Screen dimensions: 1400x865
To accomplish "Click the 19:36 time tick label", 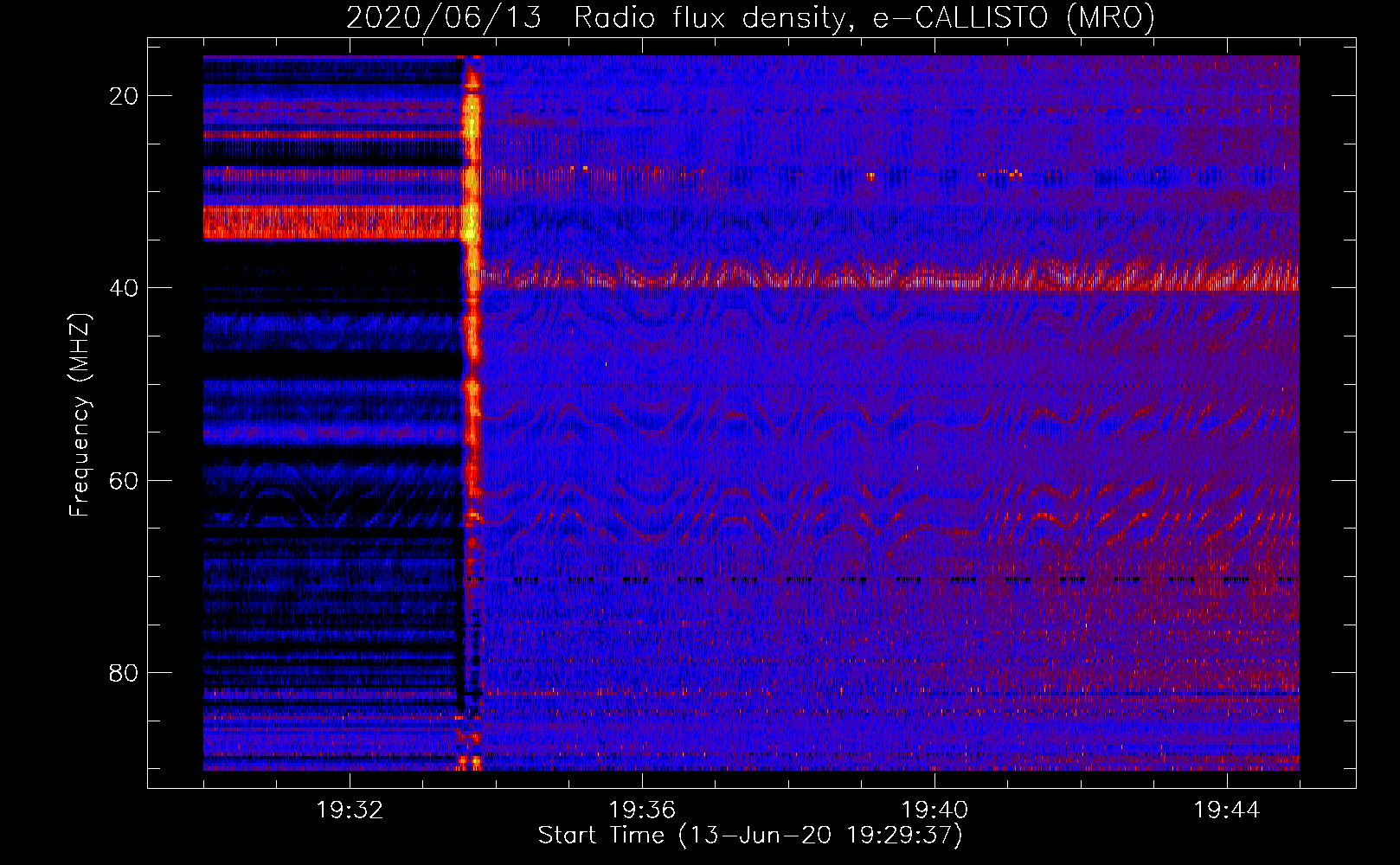I will 642,811.
